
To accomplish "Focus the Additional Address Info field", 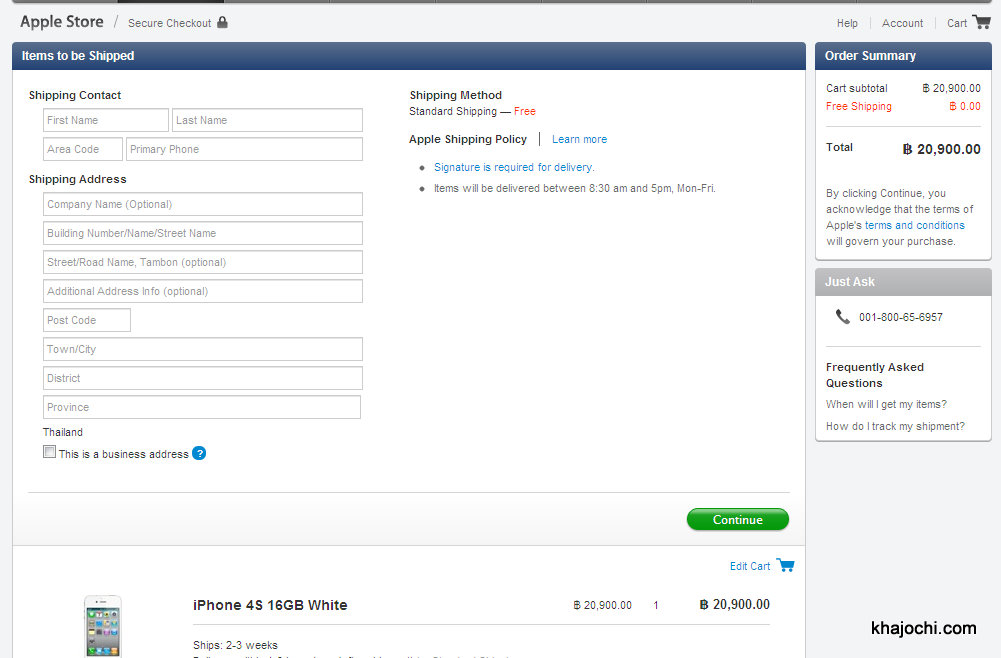I will pos(203,291).
